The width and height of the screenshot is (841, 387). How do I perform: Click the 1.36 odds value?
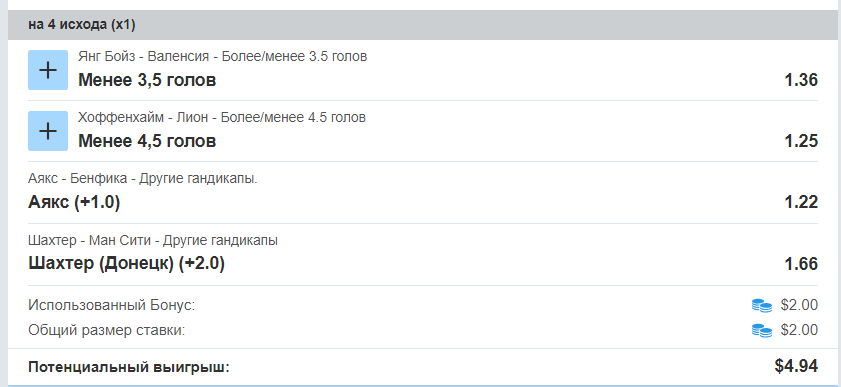coord(801,80)
